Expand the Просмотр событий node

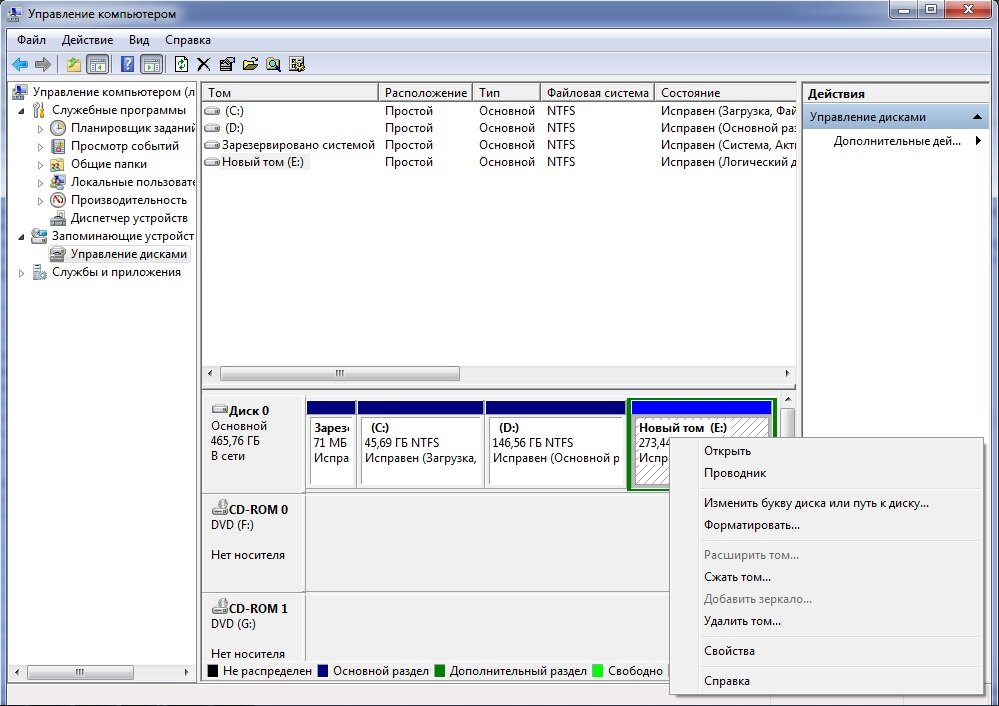[x=40, y=147]
